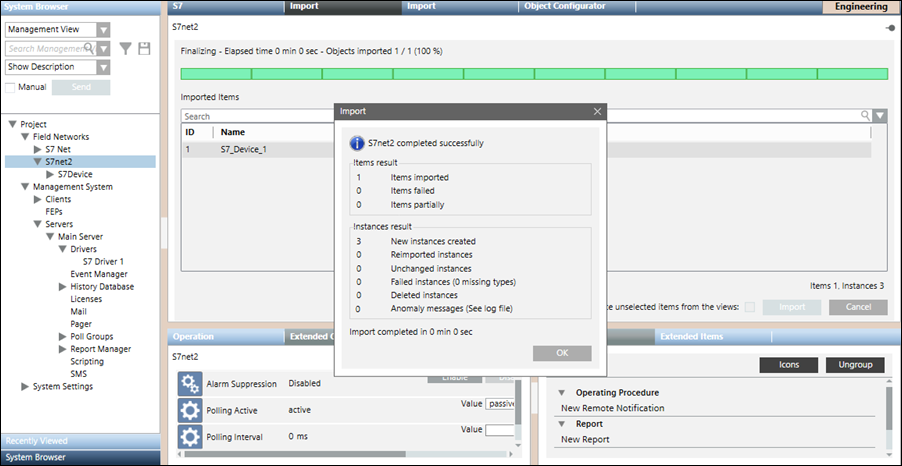Viewport: 902px width, 466px height.
Task: Click the pin icon at top right of Import pane
Action: (889, 27)
